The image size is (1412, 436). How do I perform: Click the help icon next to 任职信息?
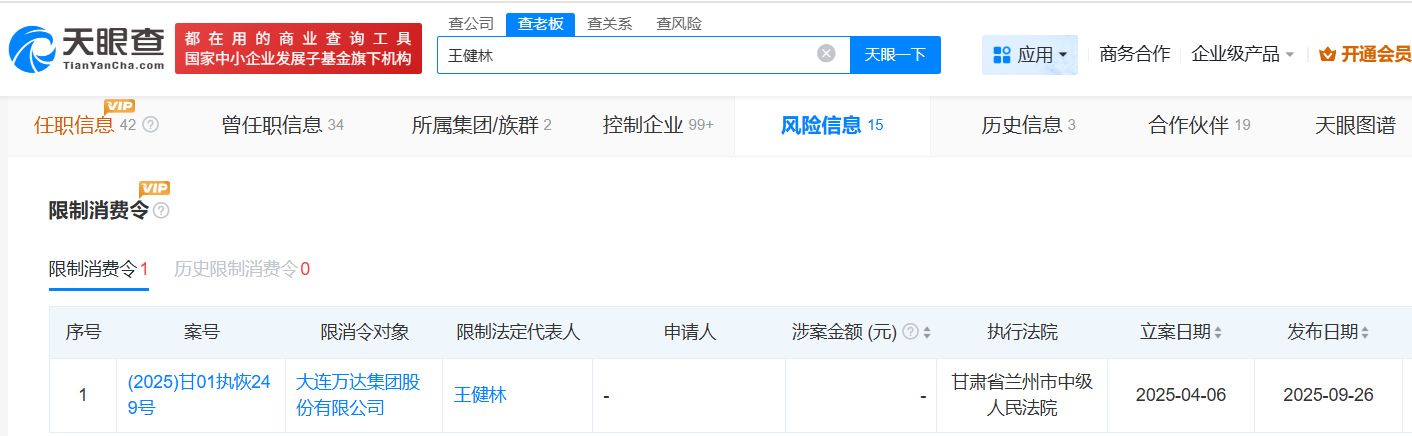pyautogui.click(x=151, y=125)
